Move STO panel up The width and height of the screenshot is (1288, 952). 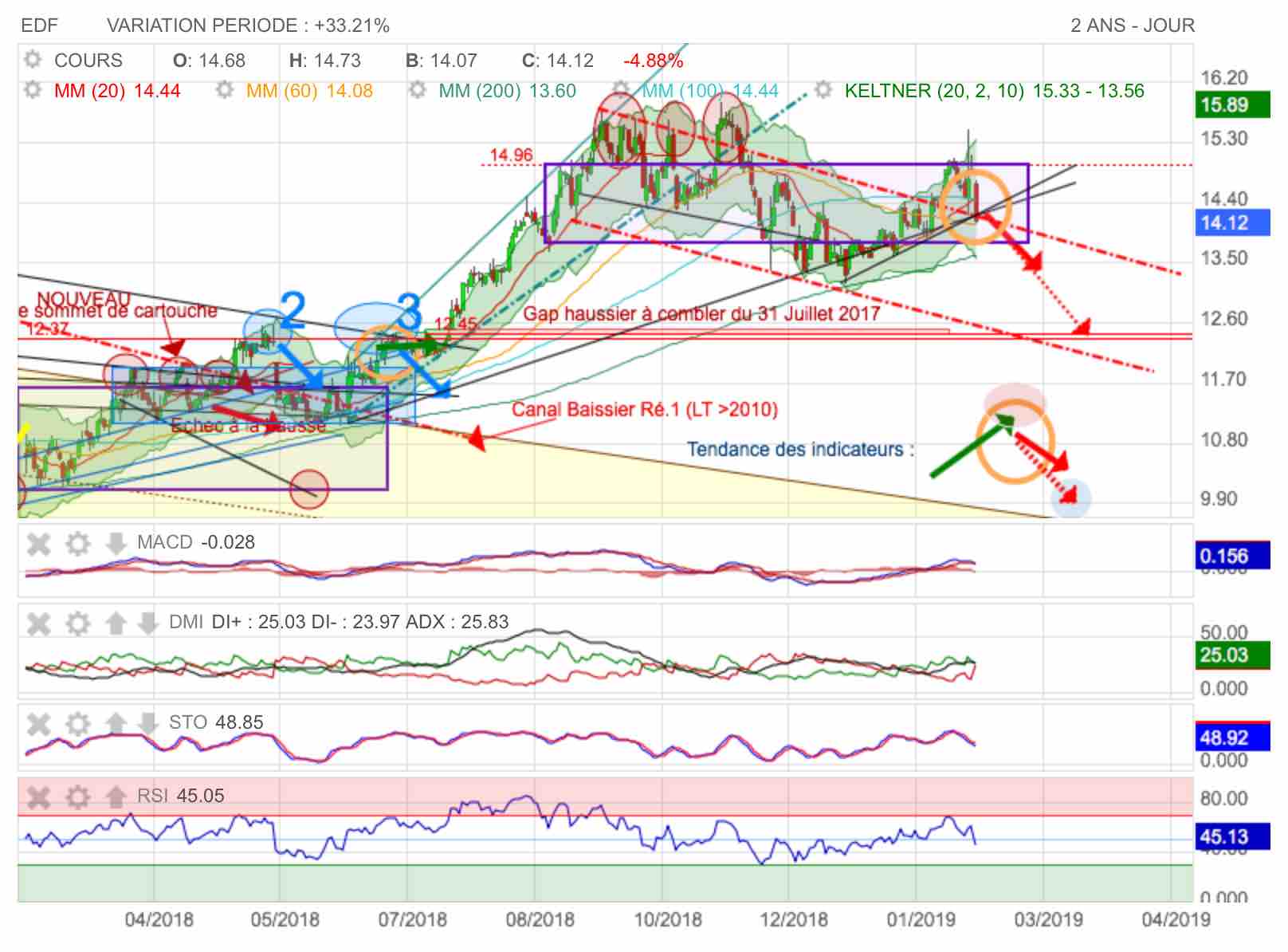coord(116,723)
